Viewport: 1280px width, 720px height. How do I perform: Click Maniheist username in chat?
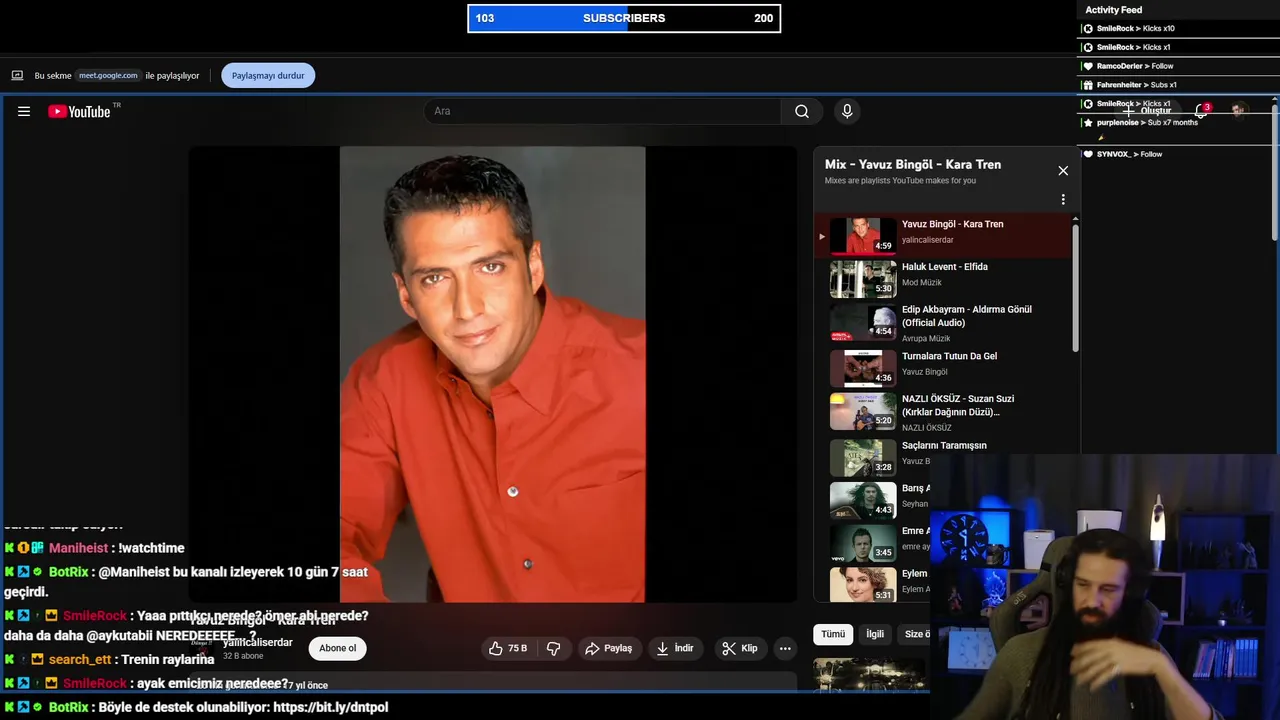pos(78,548)
